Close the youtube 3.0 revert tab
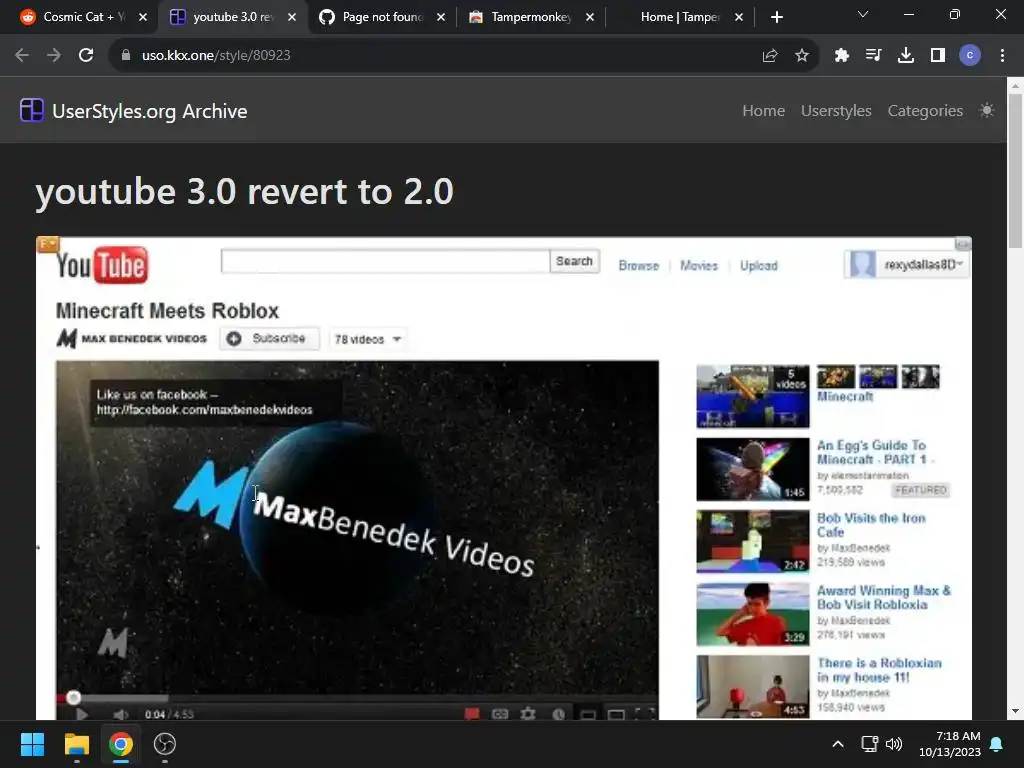The image size is (1024, 768). click(x=292, y=18)
